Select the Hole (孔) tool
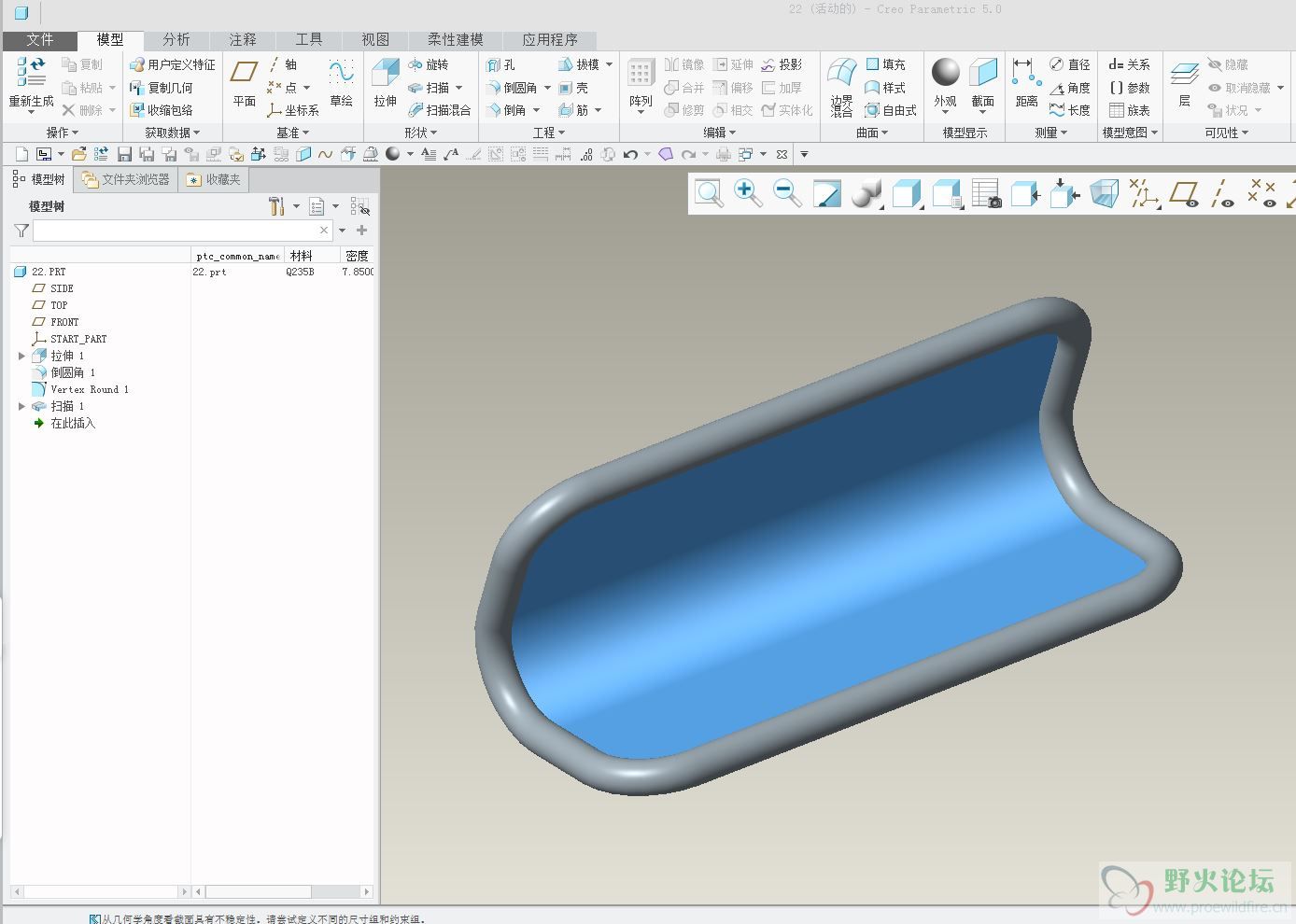 pos(500,64)
